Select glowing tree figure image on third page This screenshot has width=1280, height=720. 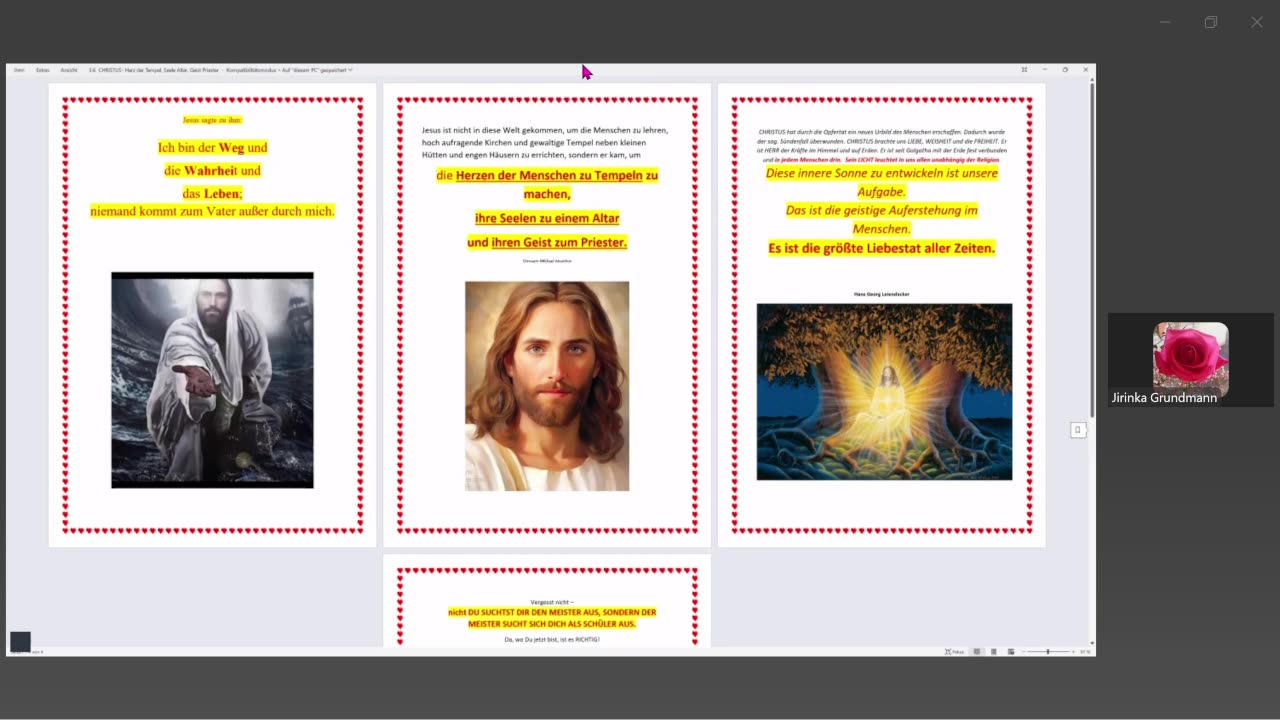(x=884, y=392)
